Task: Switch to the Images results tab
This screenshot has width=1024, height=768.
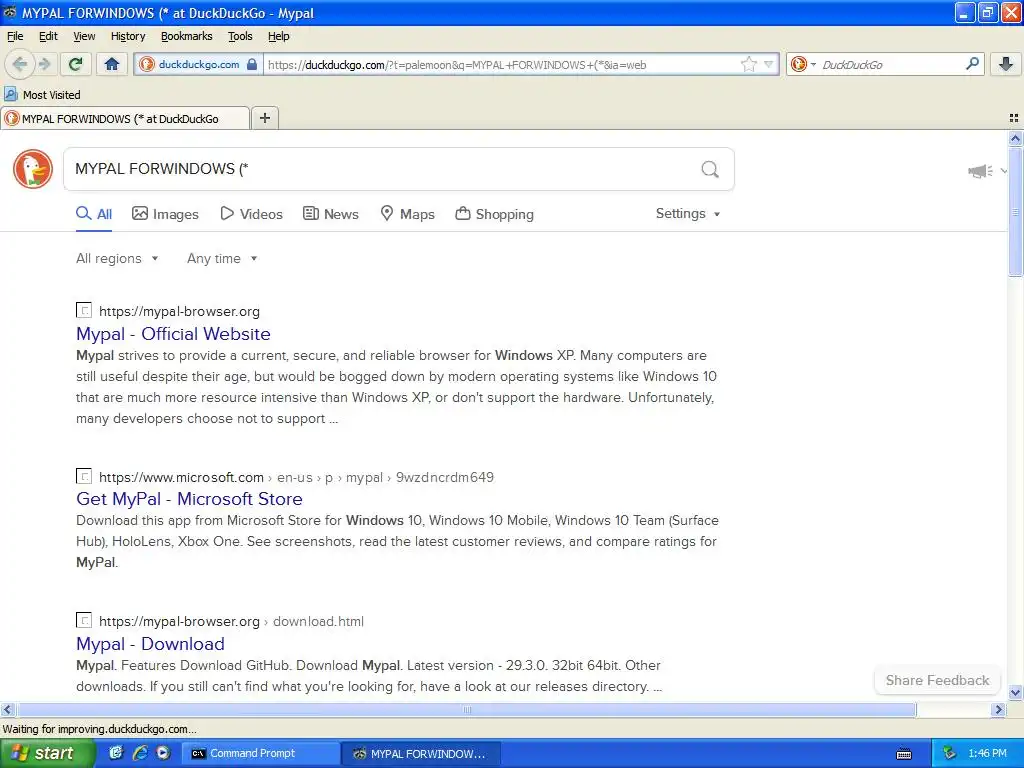Action: coord(165,214)
